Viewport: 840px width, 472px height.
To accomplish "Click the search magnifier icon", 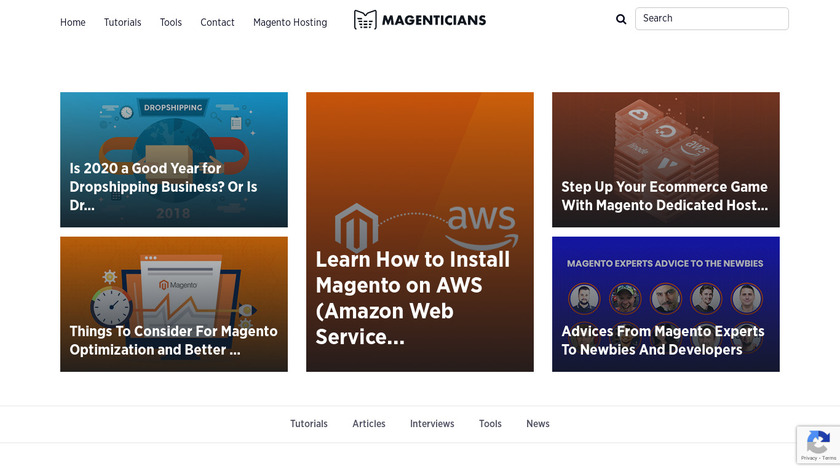I will [621, 19].
